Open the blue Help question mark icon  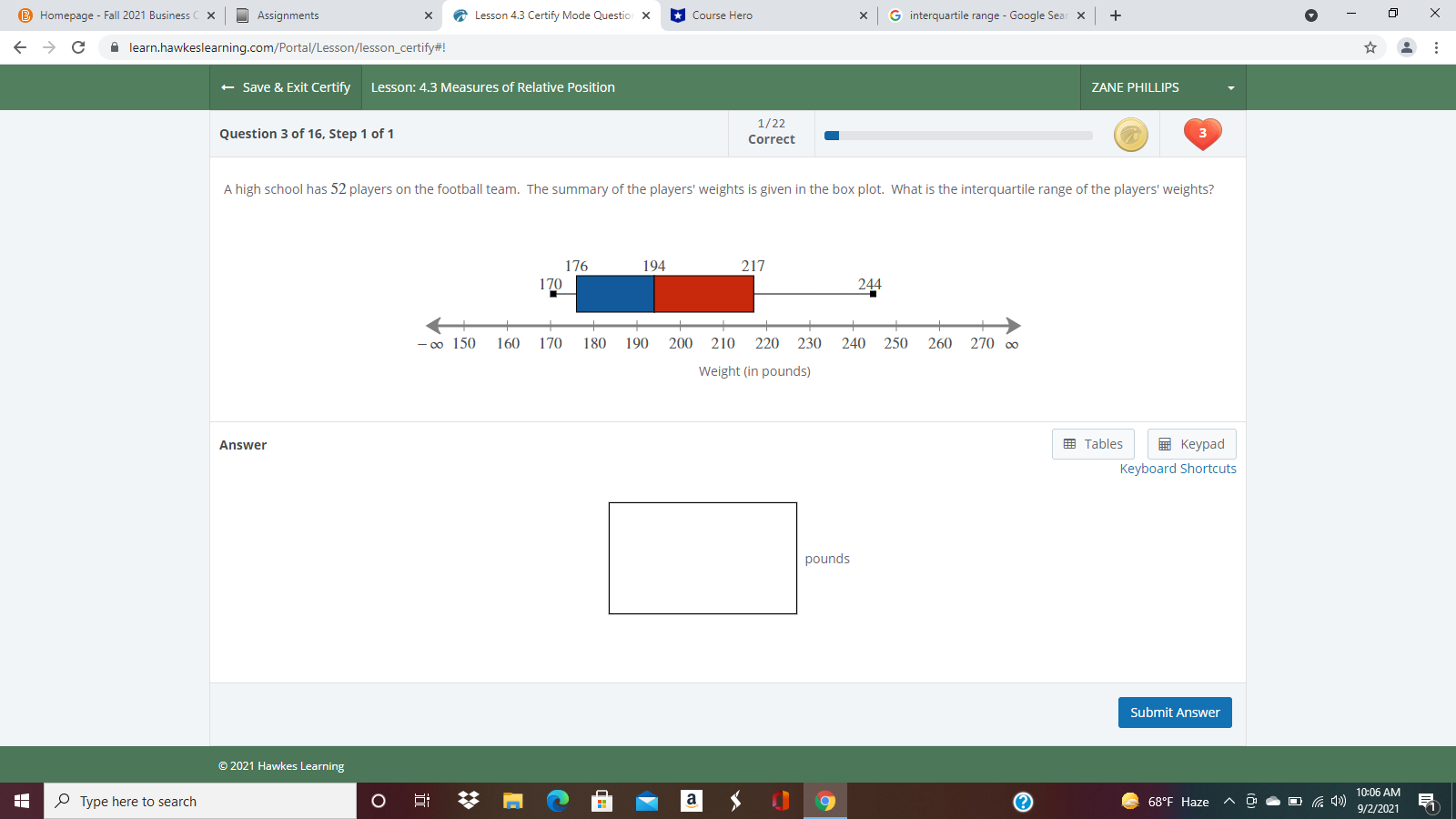tap(1023, 802)
